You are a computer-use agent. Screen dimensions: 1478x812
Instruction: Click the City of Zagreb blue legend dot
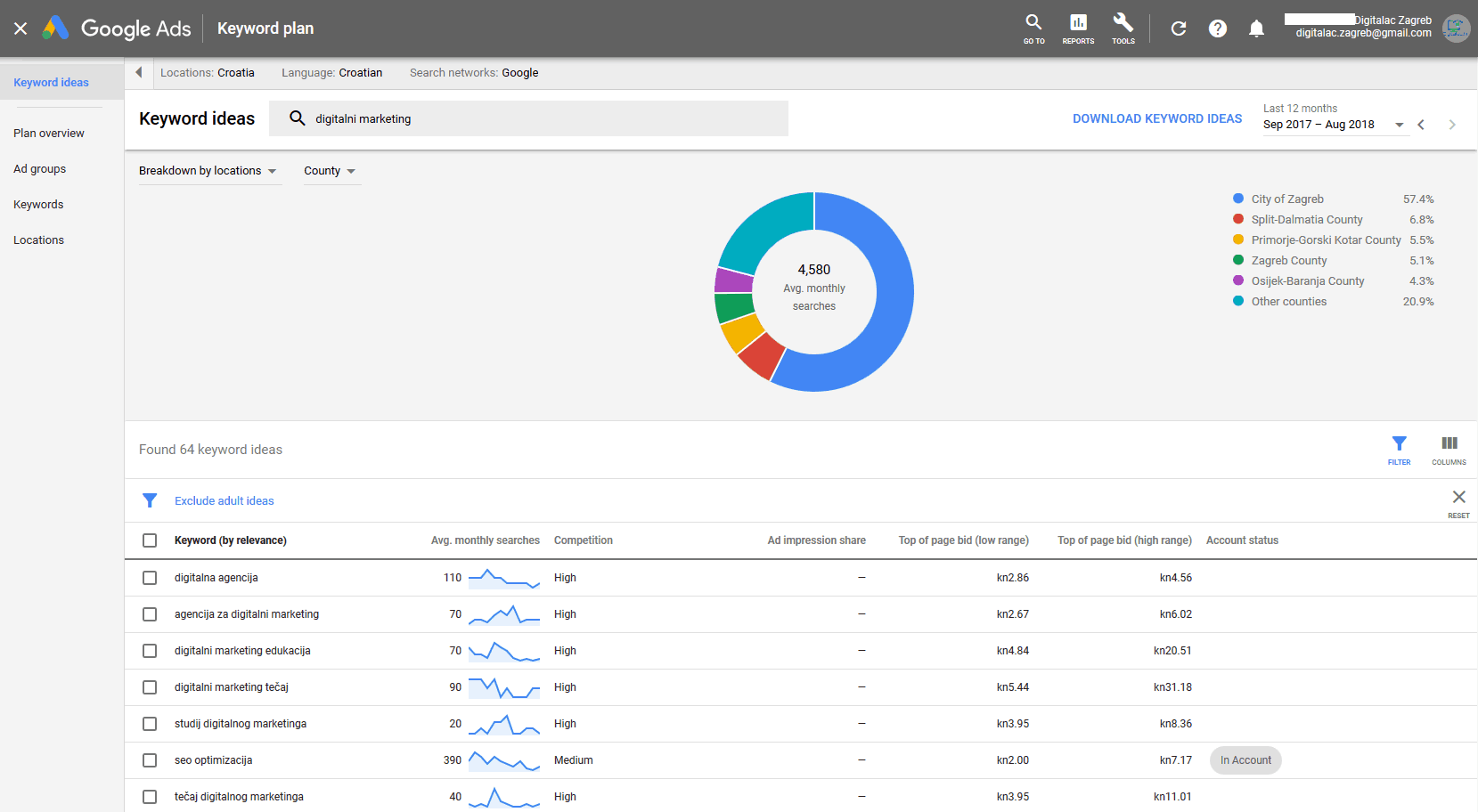point(1238,199)
